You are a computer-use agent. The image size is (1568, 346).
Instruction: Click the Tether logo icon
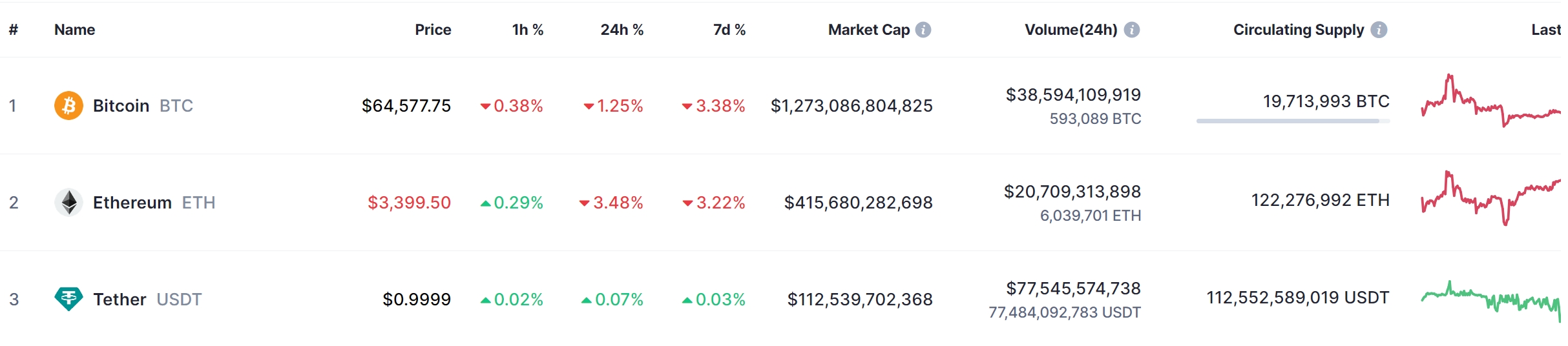coord(68,299)
